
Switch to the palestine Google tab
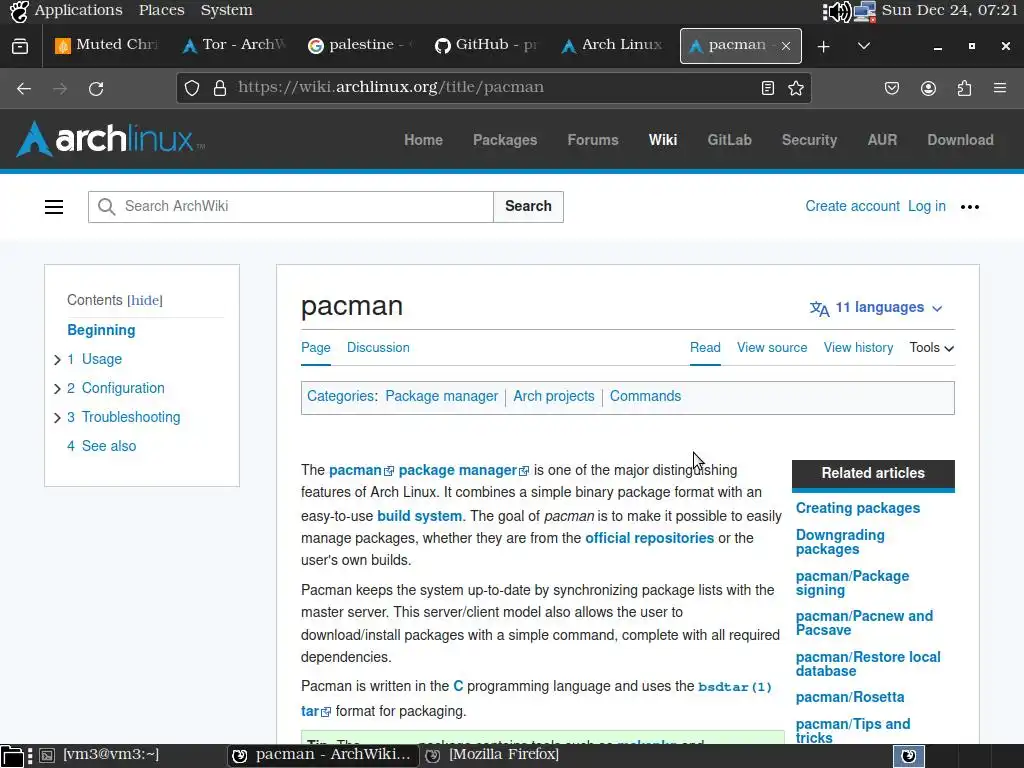361,45
